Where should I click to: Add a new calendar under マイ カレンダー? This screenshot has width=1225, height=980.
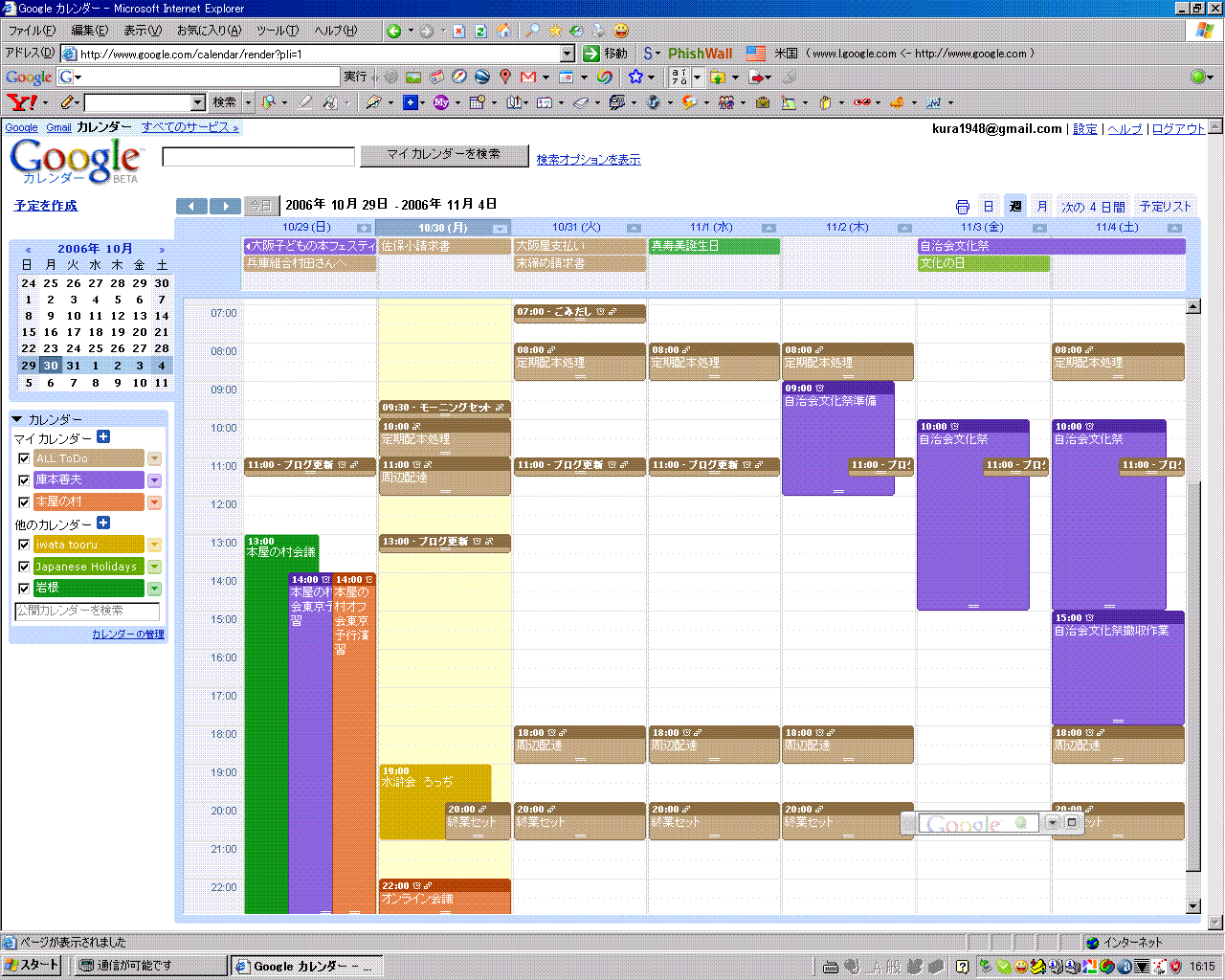[x=103, y=436]
